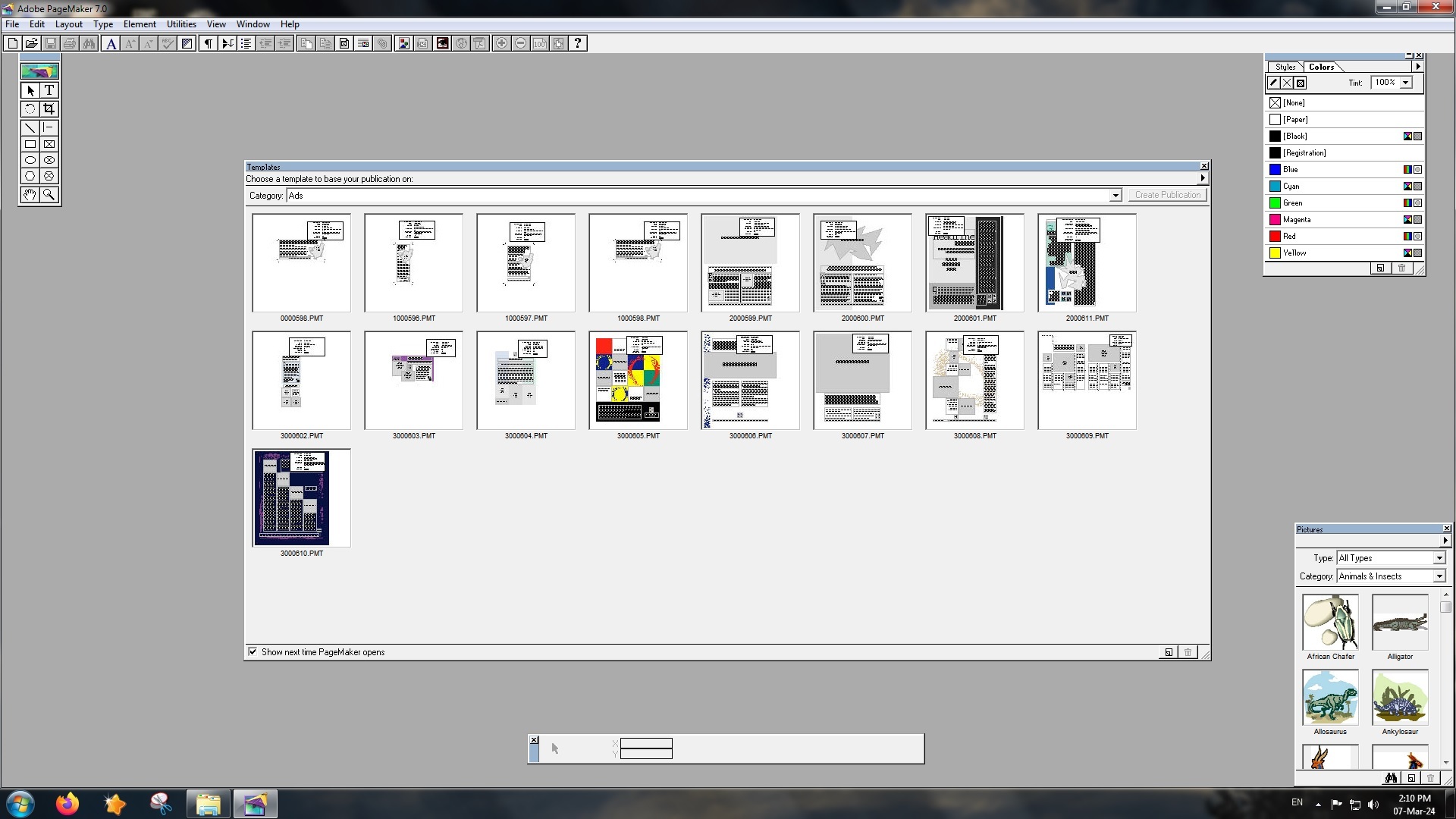Click the Zoom In plus toolbar icon
The height and width of the screenshot is (819, 1456).
pos(501,43)
